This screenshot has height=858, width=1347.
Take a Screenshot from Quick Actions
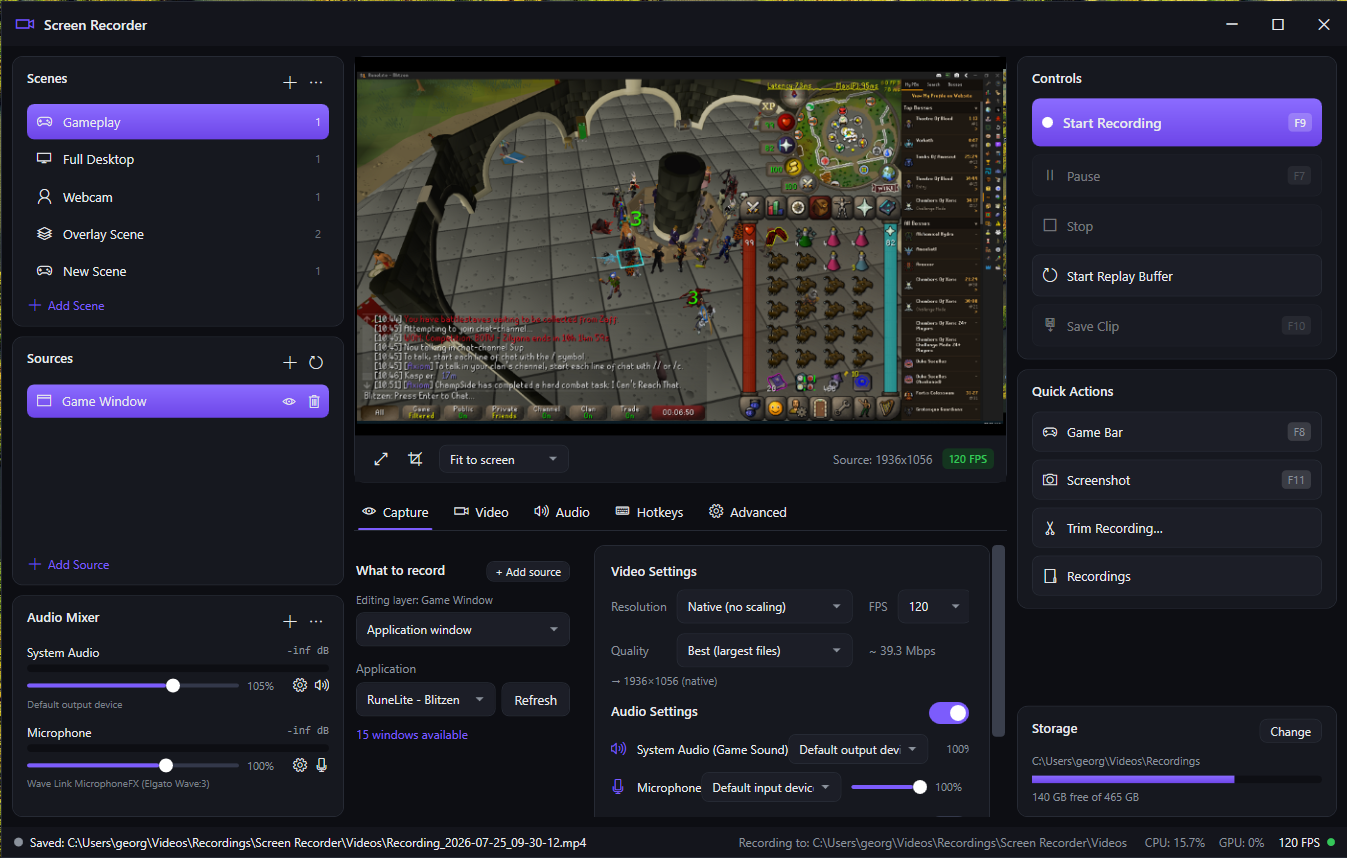1177,480
